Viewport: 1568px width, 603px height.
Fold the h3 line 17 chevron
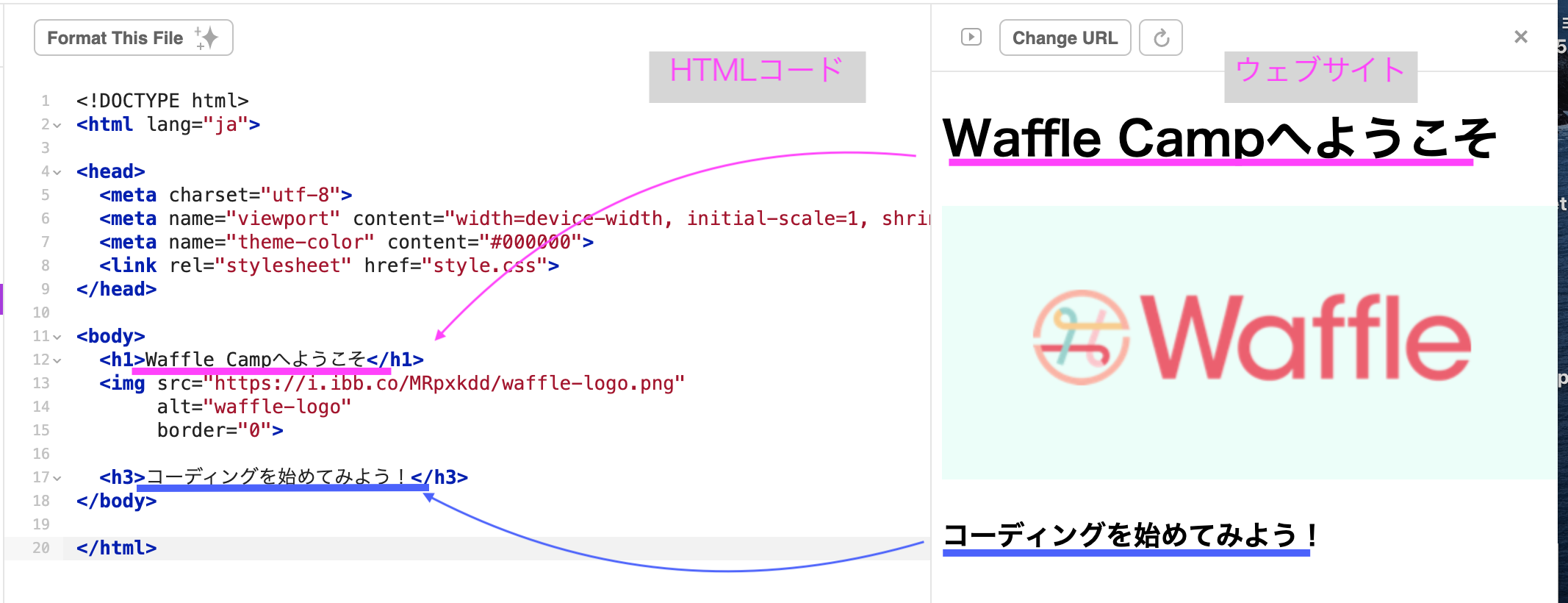tap(57, 478)
